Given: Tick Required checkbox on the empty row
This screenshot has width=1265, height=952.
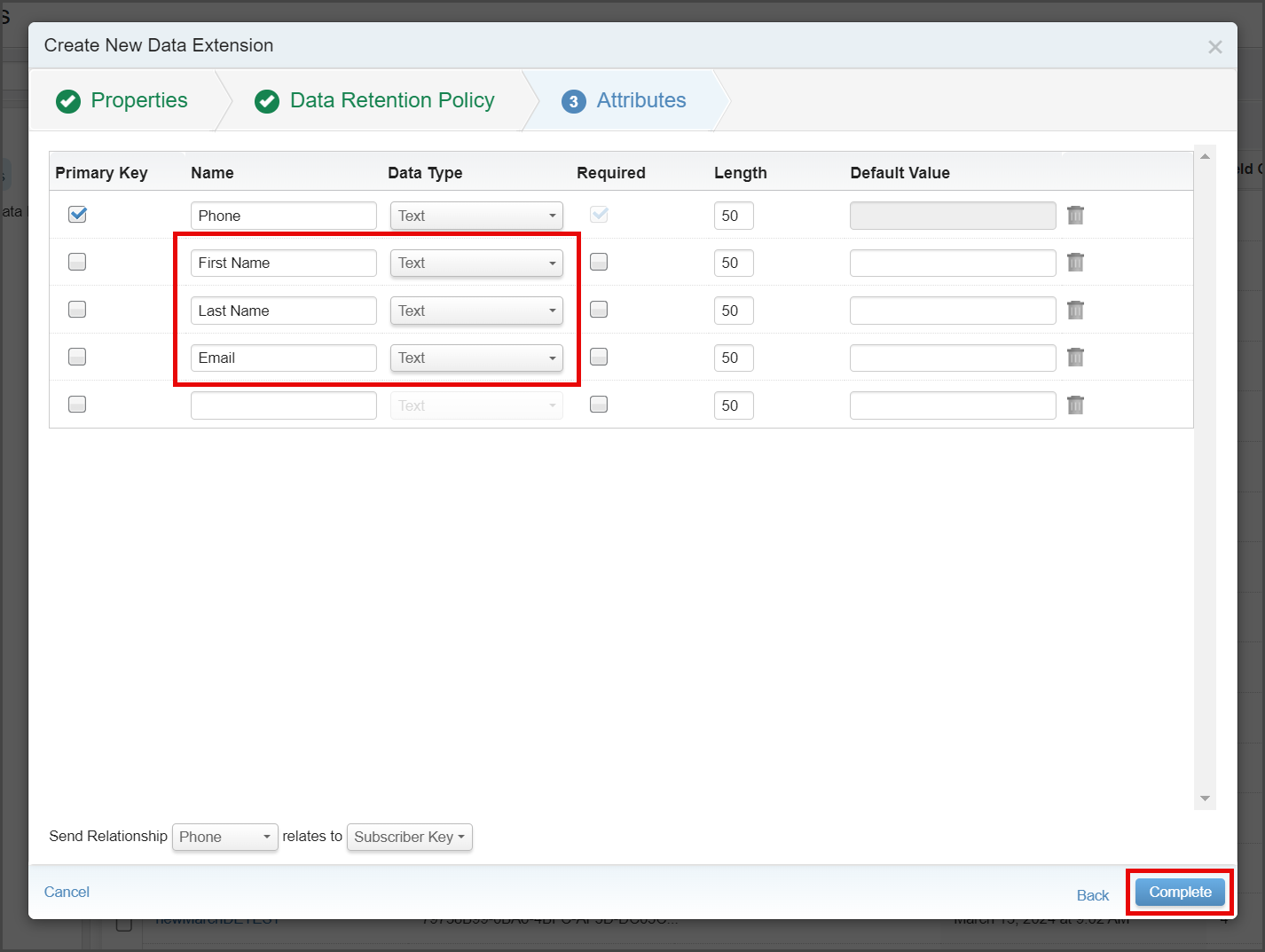Looking at the screenshot, I should (599, 404).
